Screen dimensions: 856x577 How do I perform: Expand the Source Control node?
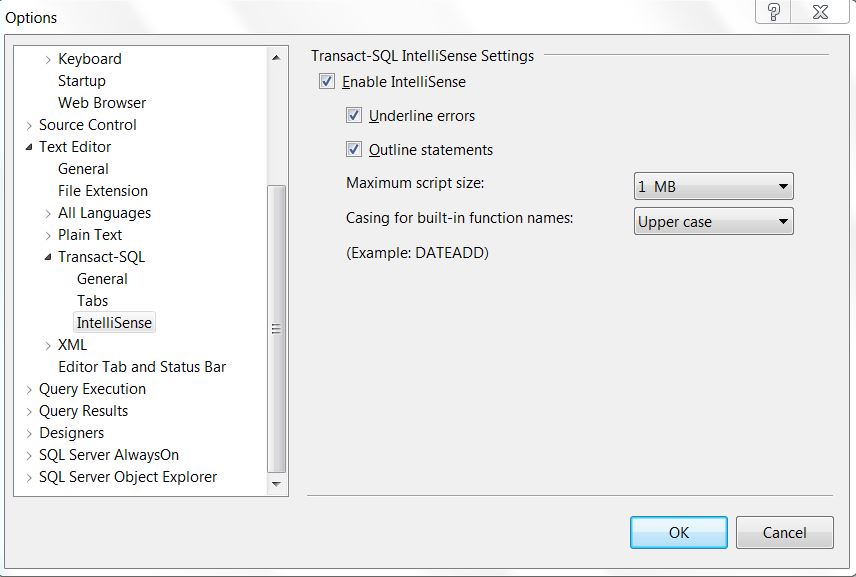click(28, 124)
